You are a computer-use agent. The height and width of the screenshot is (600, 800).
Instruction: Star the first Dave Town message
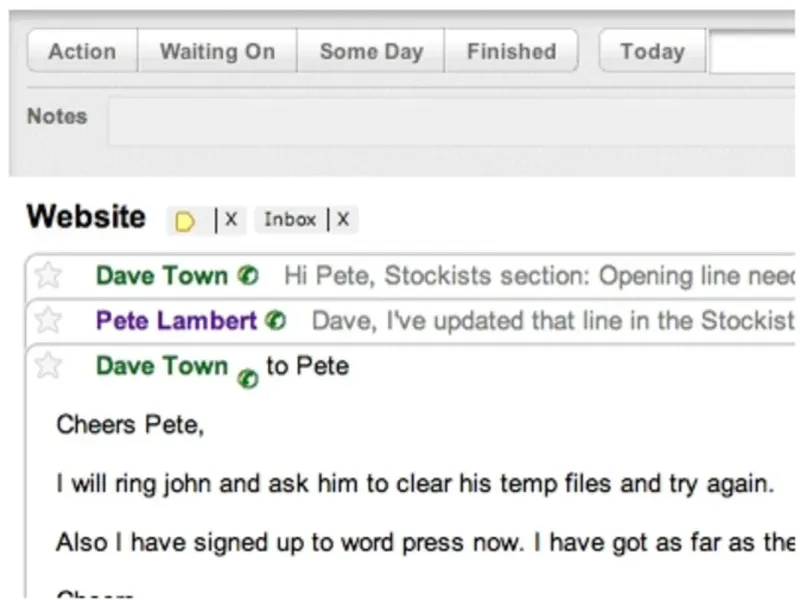(48, 275)
